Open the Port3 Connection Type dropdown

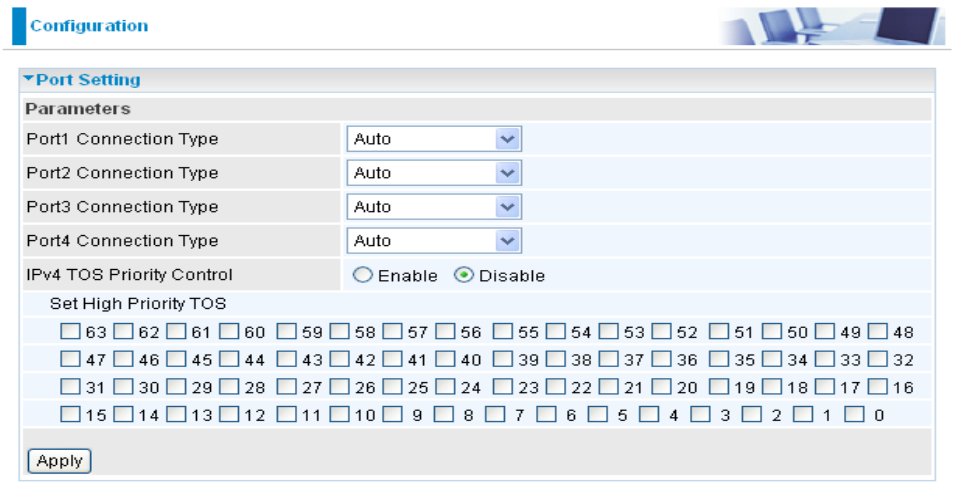pyautogui.click(x=434, y=207)
